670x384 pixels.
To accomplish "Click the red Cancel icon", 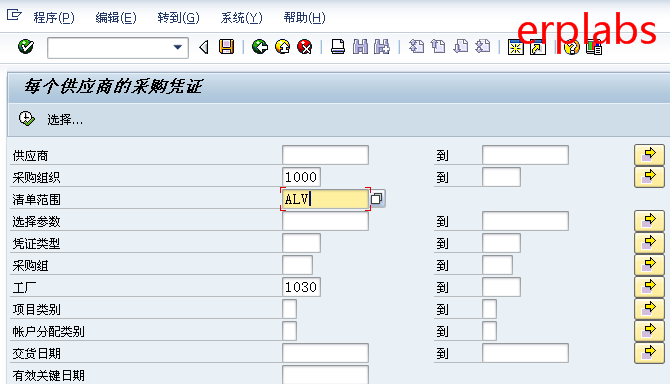I will click(305, 47).
